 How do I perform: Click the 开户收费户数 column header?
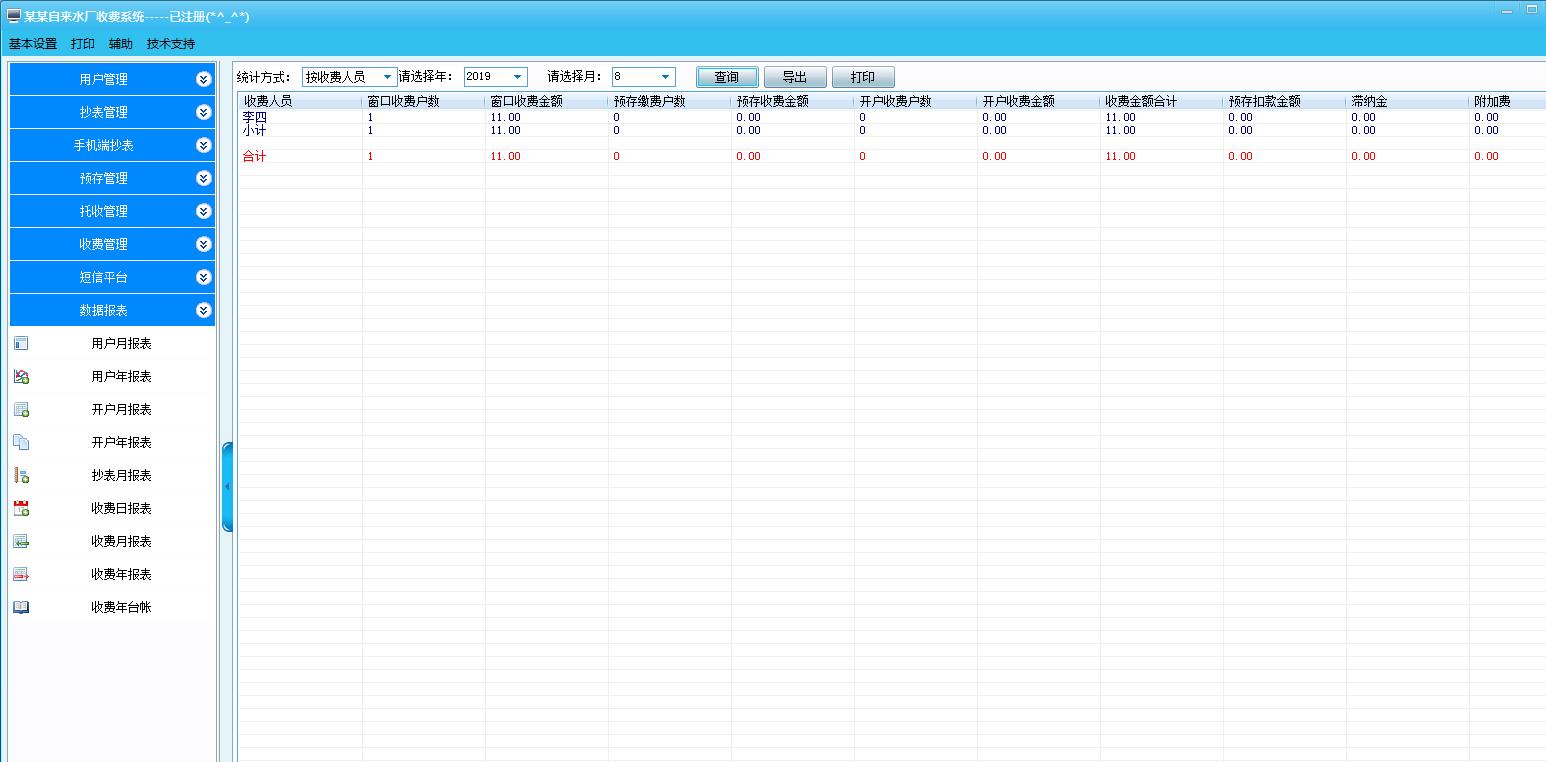(x=916, y=101)
